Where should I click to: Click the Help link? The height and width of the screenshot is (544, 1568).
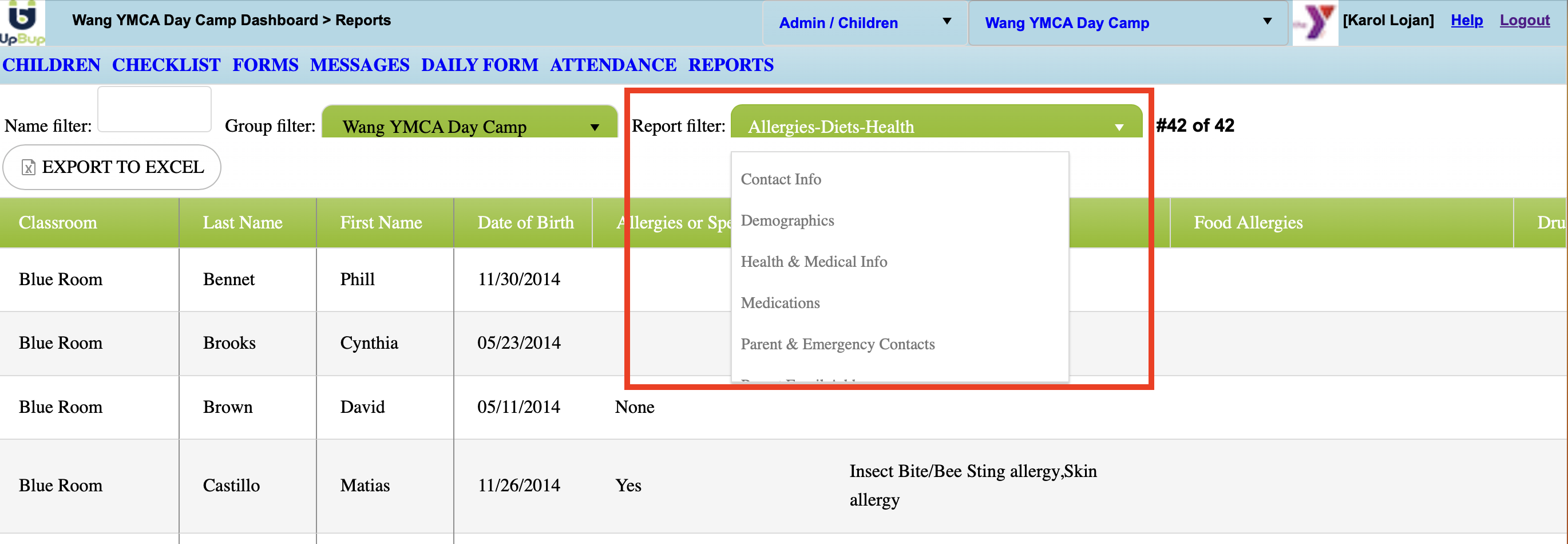pos(1466,20)
